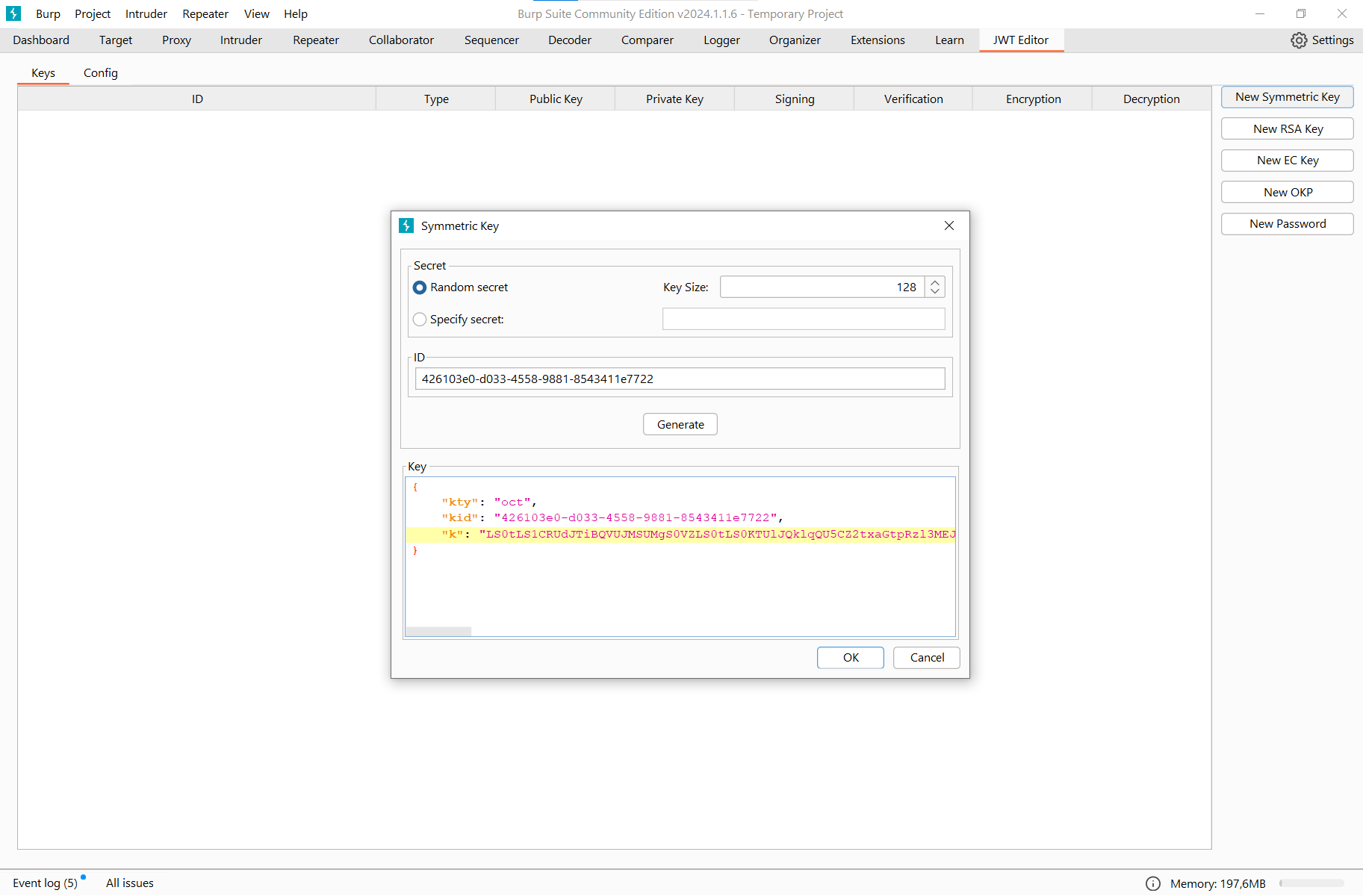The width and height of the screenshot is (1363, 896).
Task: Click the Generate button
Action: pos(680,424)
